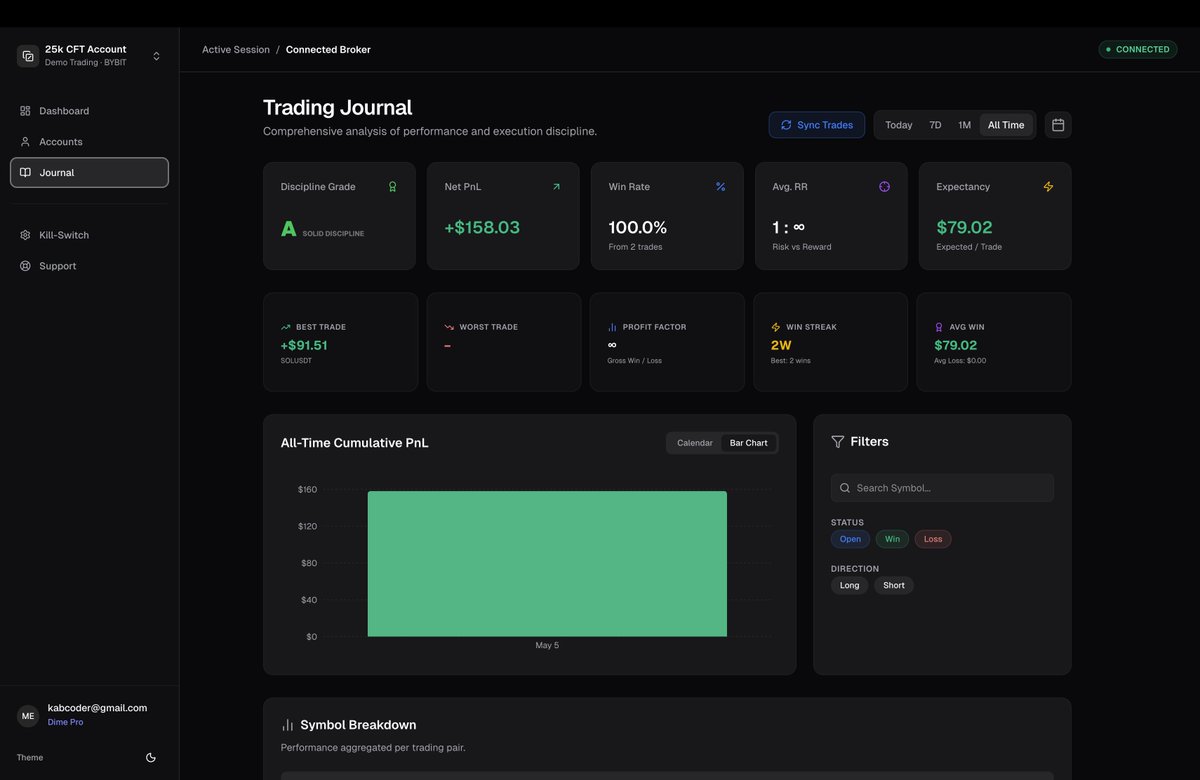This screenshot has width=1200, height=780.
Task: Click the kabcoder@gmail.com profile name
Action: (x=97, y=708)
